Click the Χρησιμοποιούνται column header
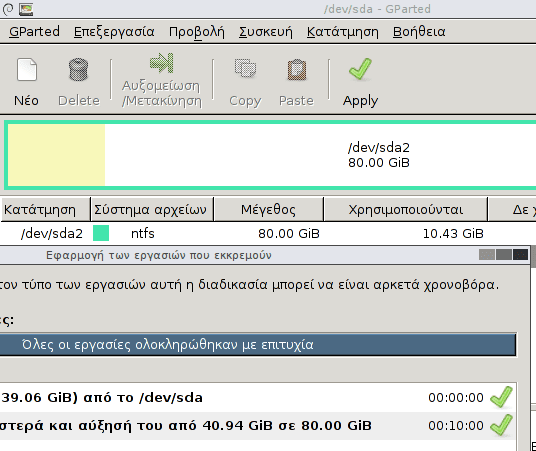536x451 pixels. click(x=405, y=209)
